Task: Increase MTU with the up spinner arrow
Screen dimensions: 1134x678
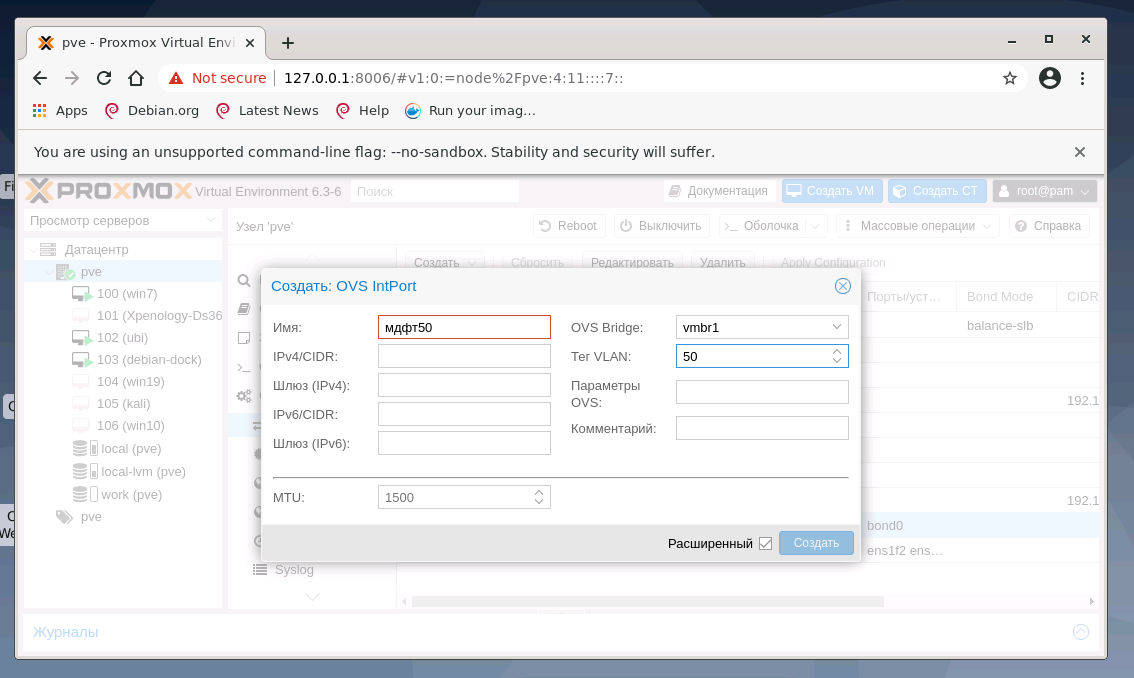Action: 539,492
